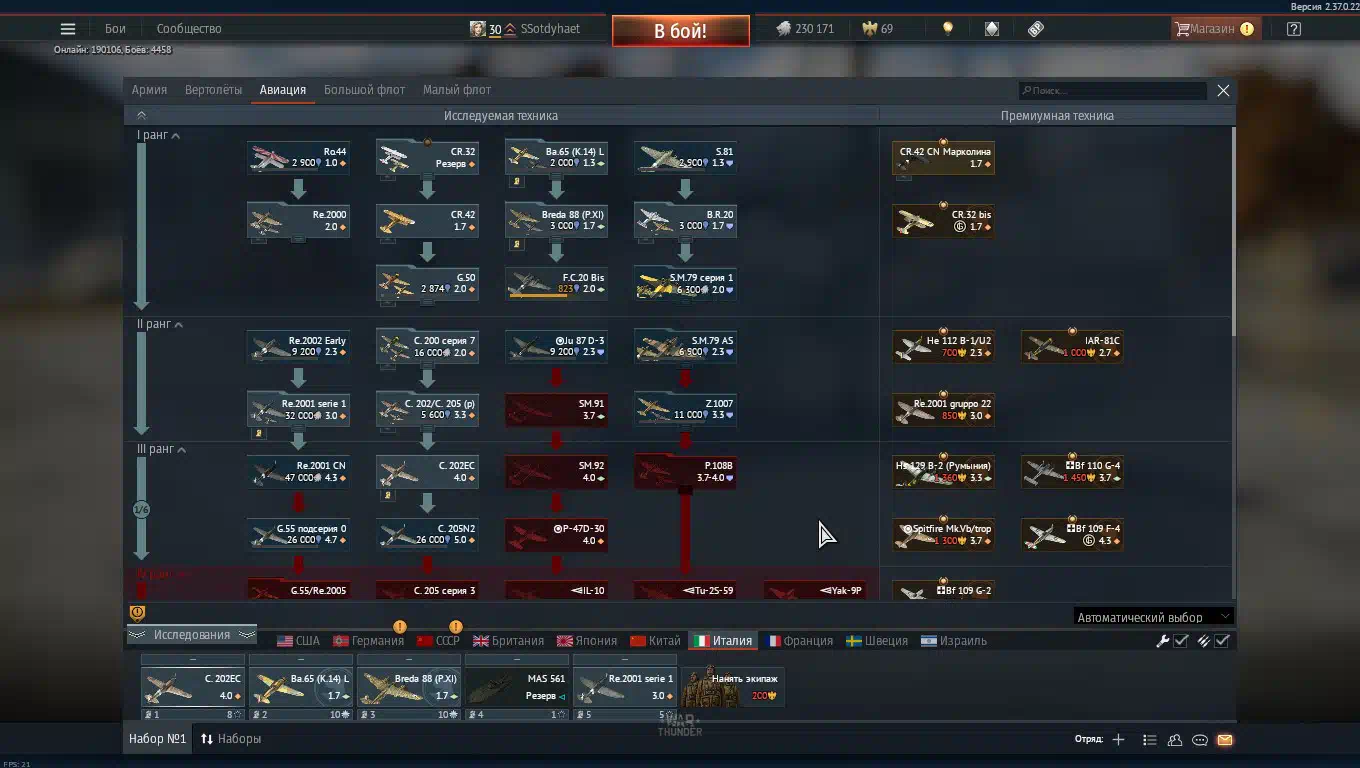Image resolution: width=1360 pixels, height=768 pixels.
Task: Select the S.M.79 серия 1 bomber card
Action: 685,283
